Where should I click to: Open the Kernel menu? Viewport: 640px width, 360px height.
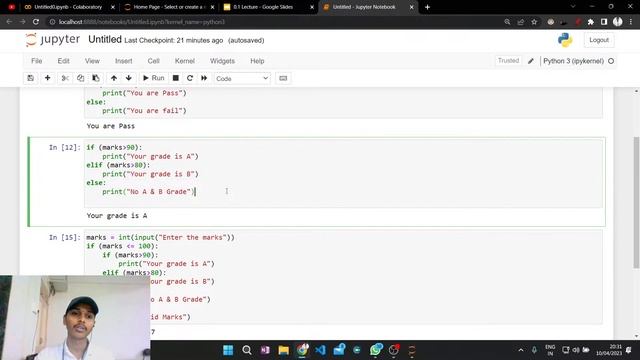(184, 61)
